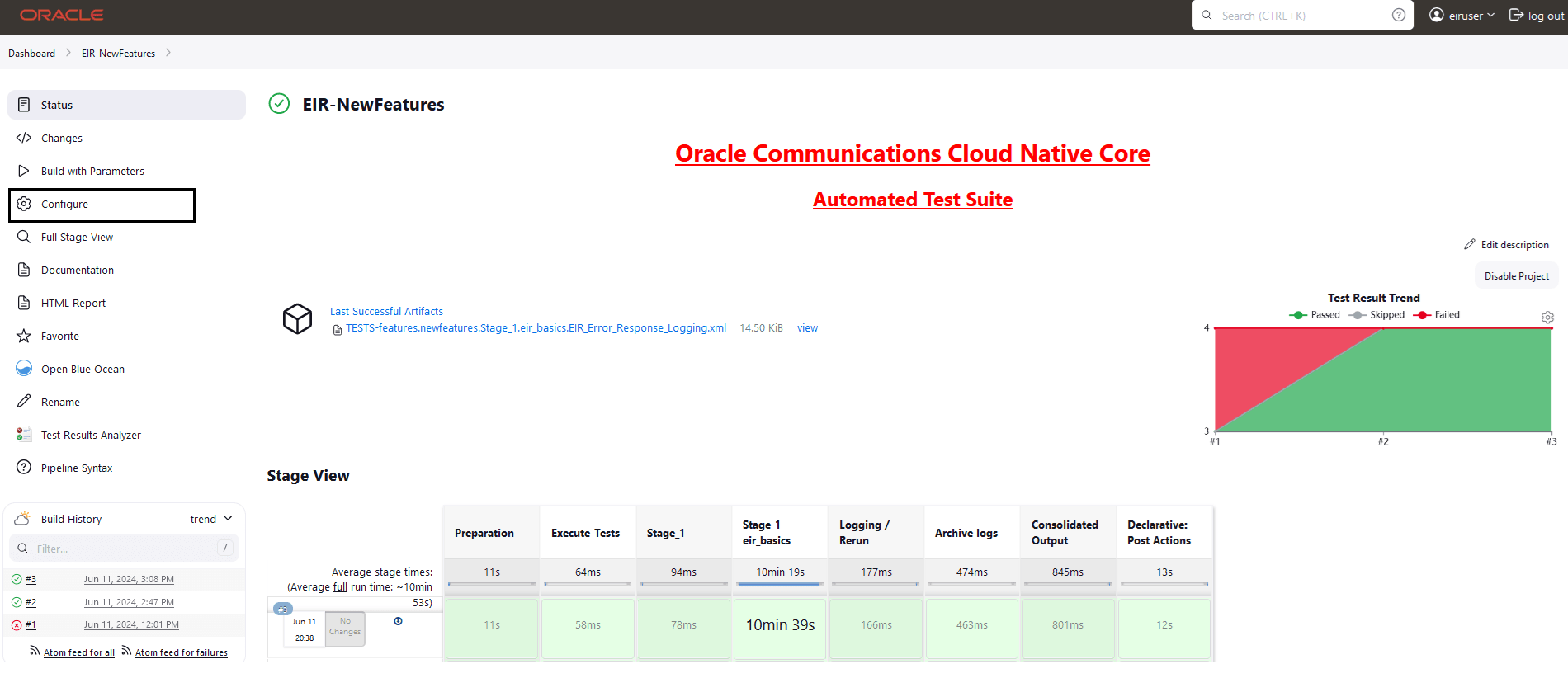Click success status icon for build #2
Screen dimensions: 1568x678
point(17,602)
